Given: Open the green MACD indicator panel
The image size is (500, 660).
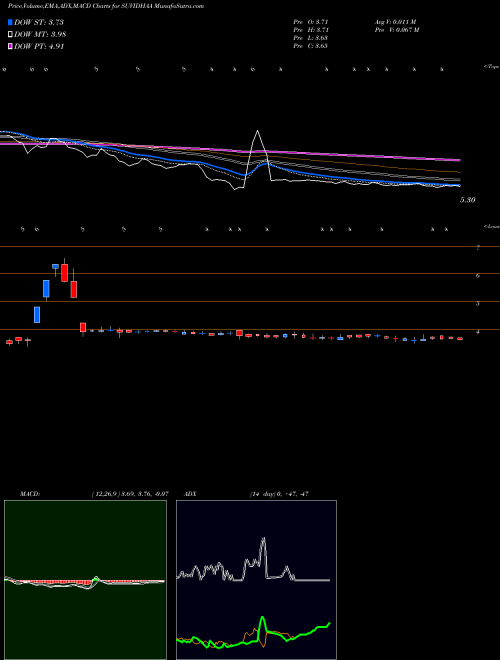Looking at the screenshot, I should coord(85,580).
